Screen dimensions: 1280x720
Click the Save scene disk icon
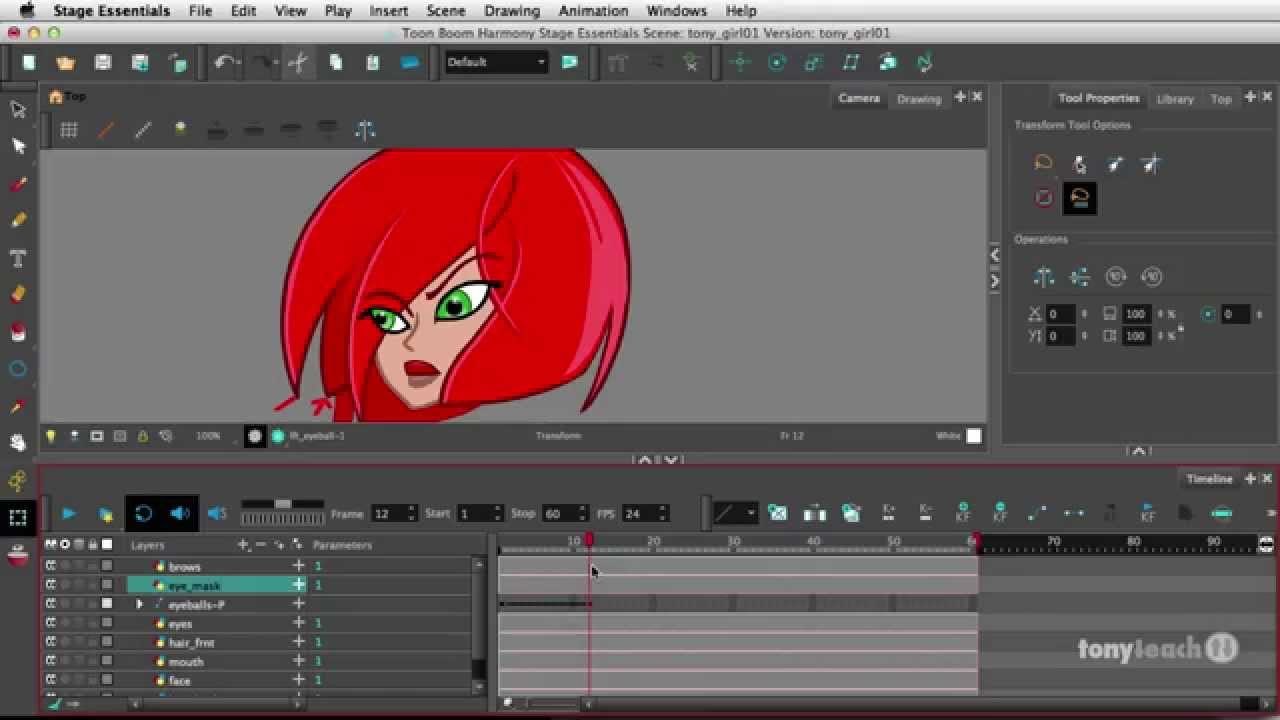pyautogui.click(x=103, y=62)
